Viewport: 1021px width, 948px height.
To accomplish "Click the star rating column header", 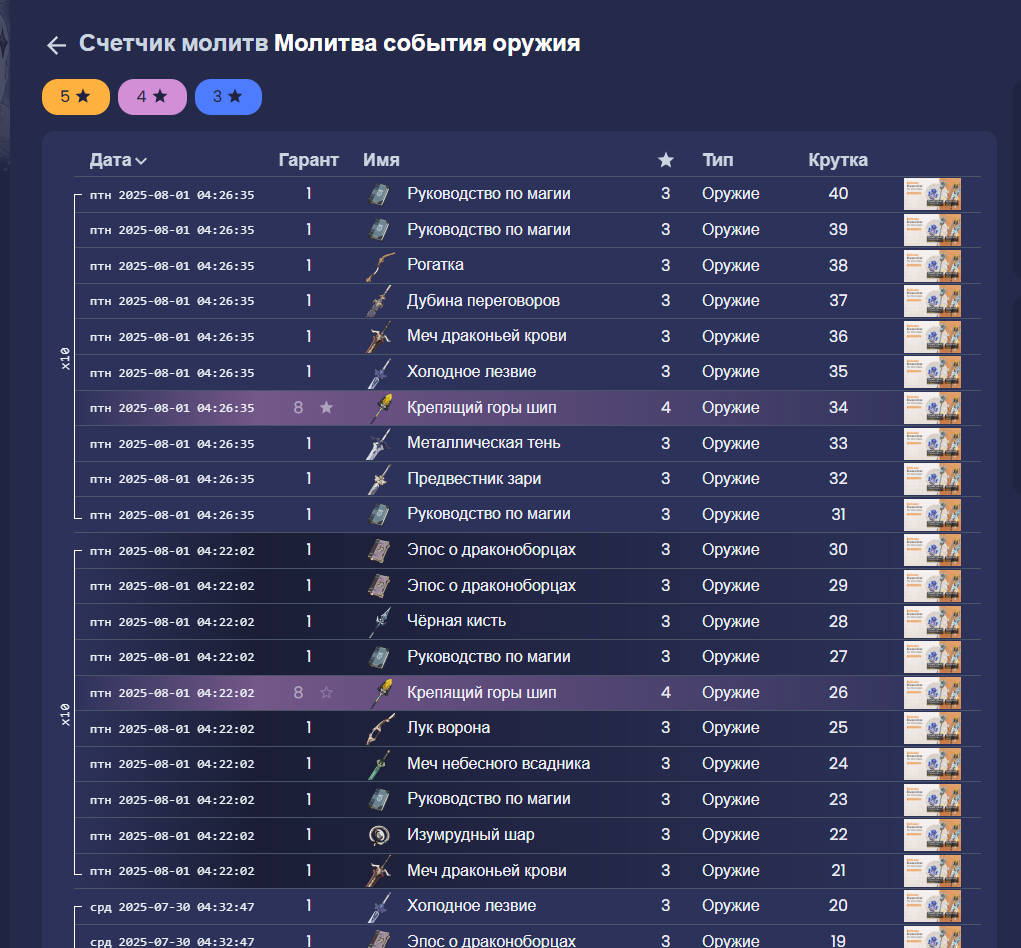I will coord(665,160).
